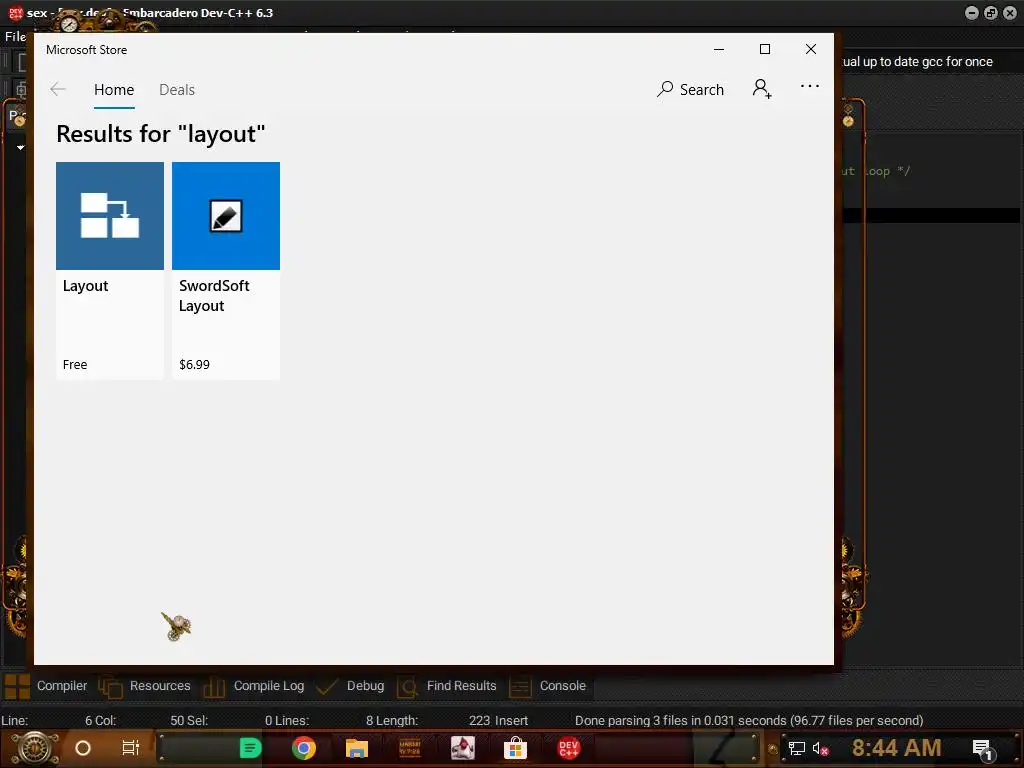The height and width of the screenshot is (768, 1024).
Task: Open the three-dots See more menu
Action: click(810, 86)
